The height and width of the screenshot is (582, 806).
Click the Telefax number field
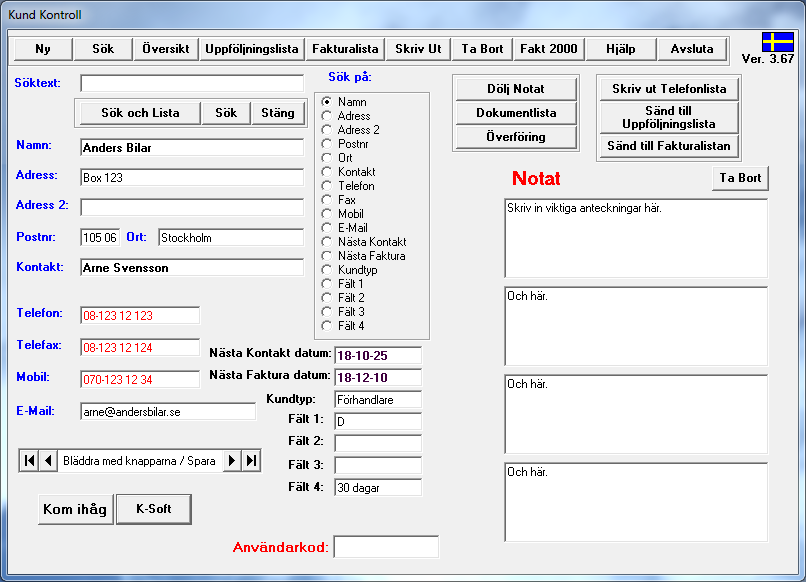click(140, 347)
